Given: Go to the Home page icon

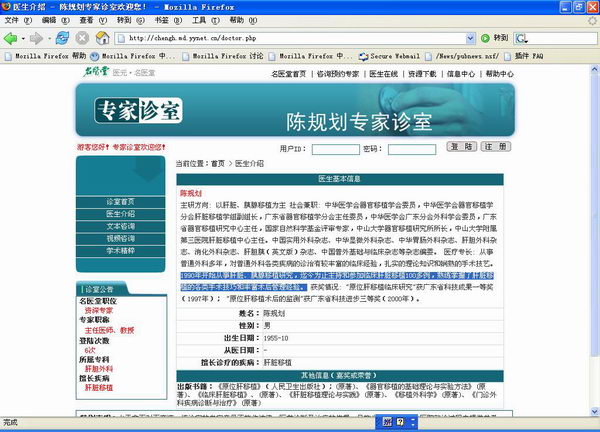Looking at the screenshot, I should point(102,38).
